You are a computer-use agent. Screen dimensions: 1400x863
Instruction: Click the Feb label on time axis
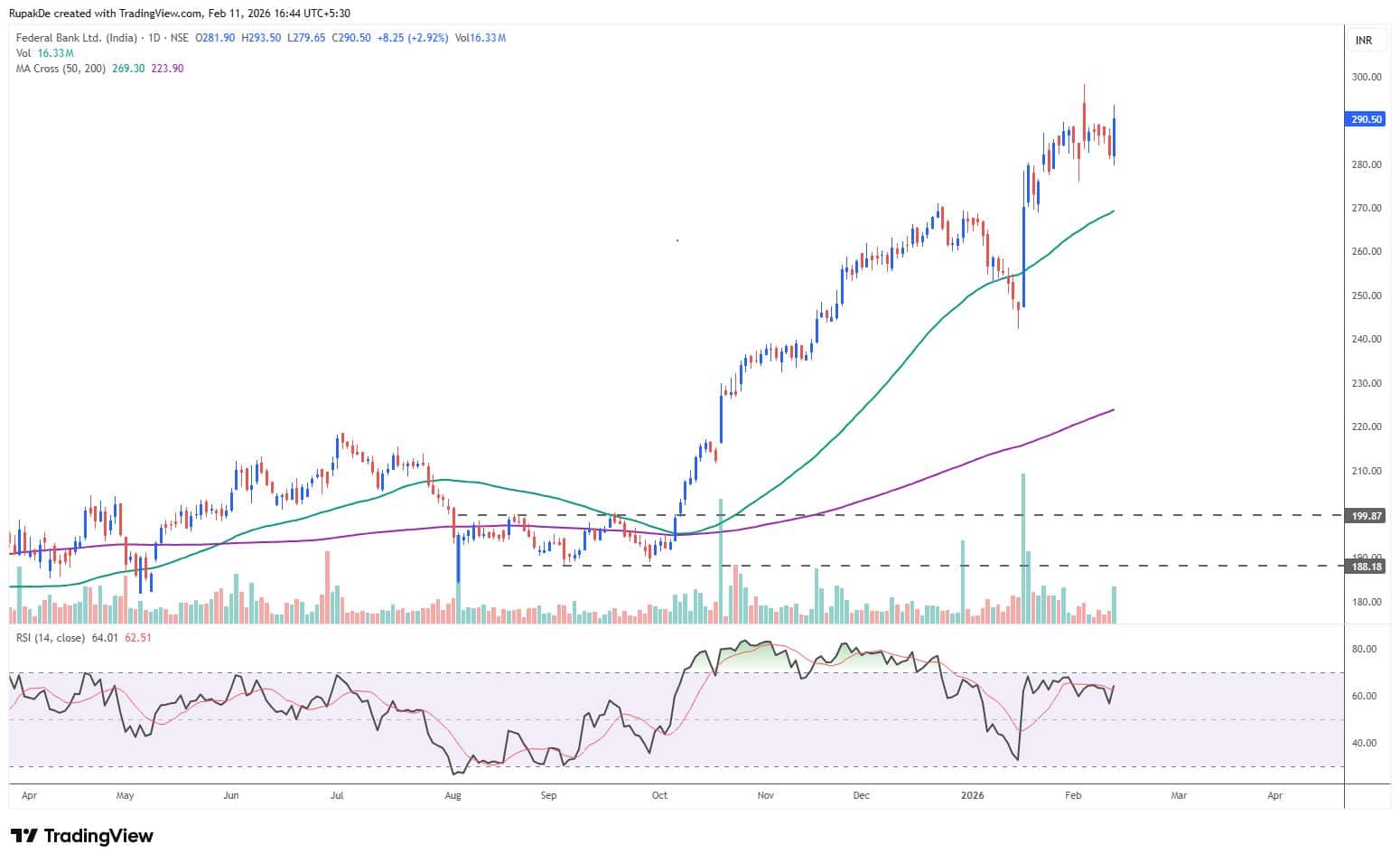coord(1073,796)
